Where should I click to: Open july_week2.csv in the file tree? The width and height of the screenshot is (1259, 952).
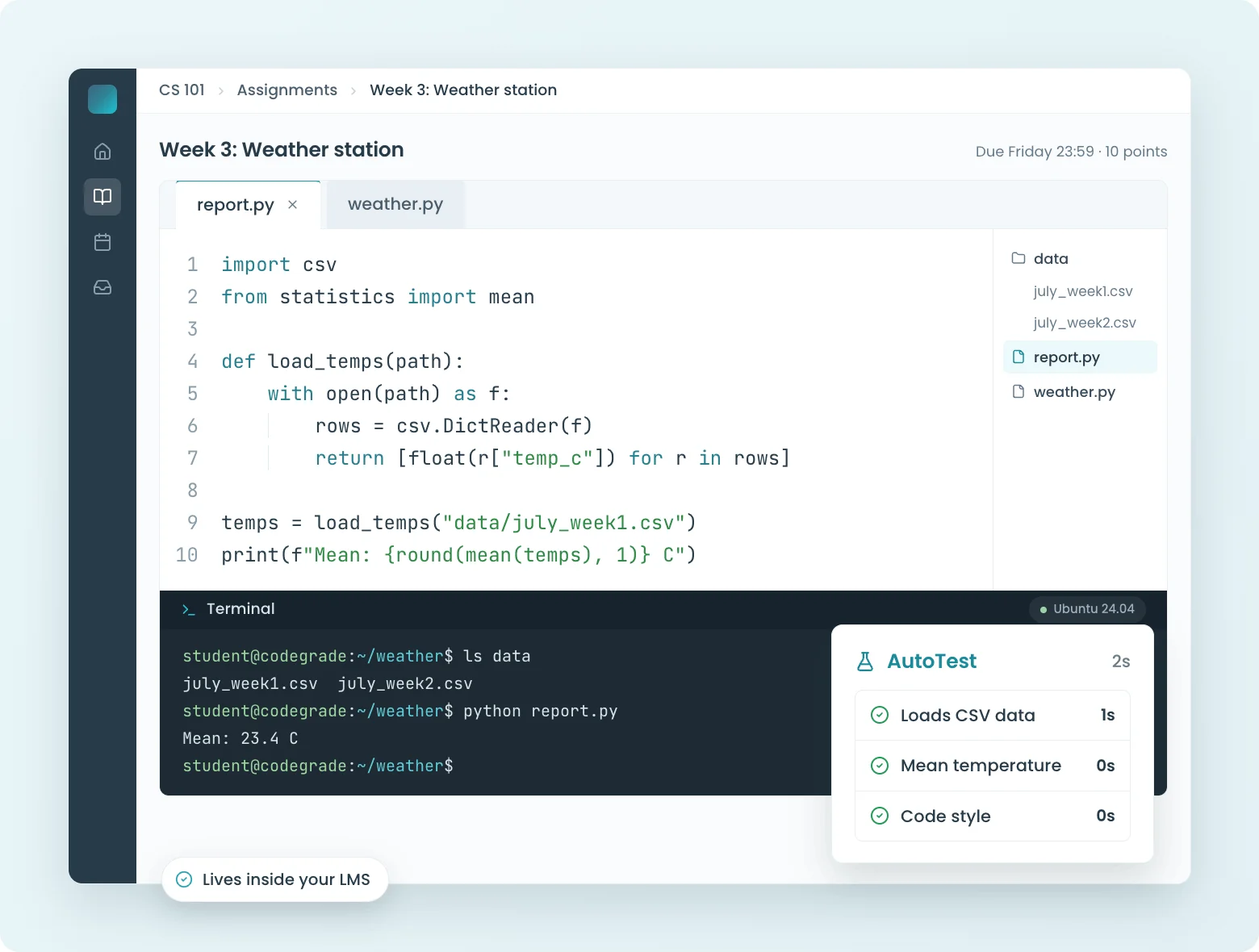(1085, 323)
